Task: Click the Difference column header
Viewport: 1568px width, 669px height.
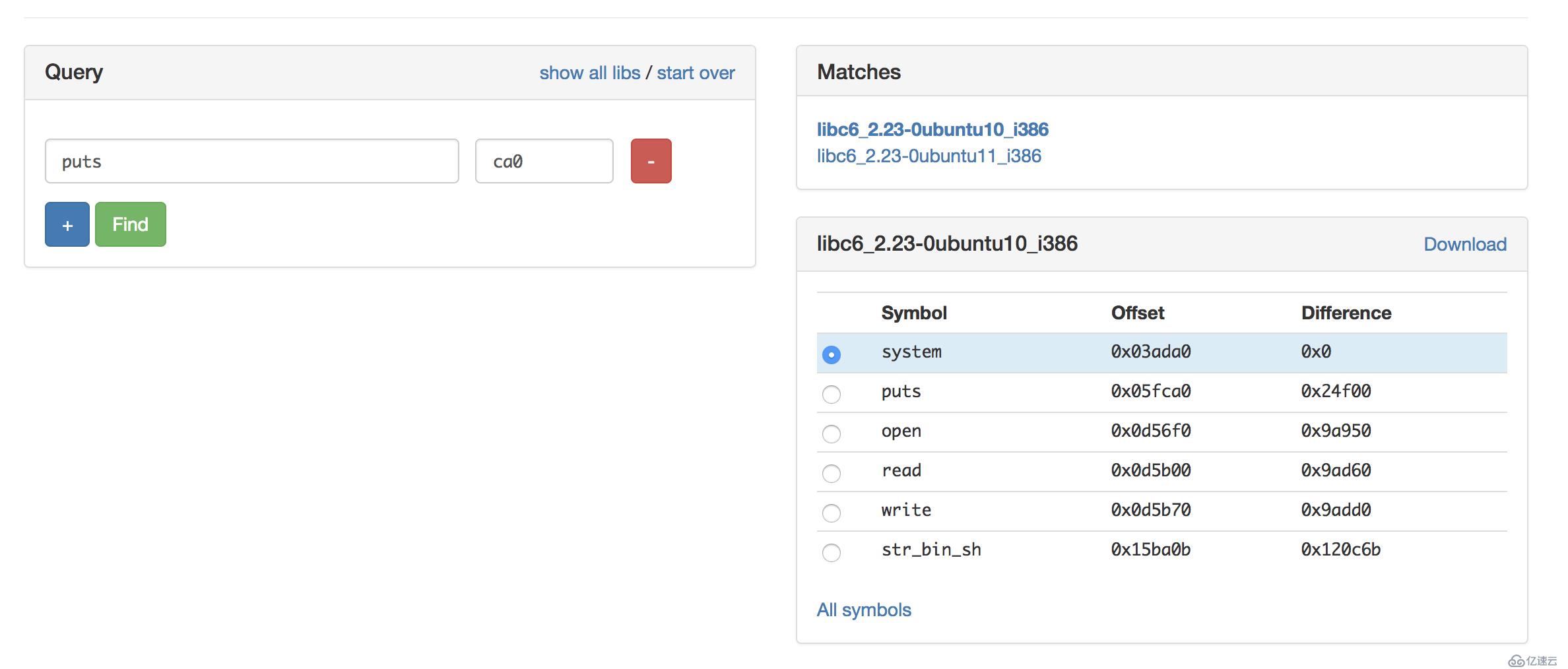Action: (1346, 313)
